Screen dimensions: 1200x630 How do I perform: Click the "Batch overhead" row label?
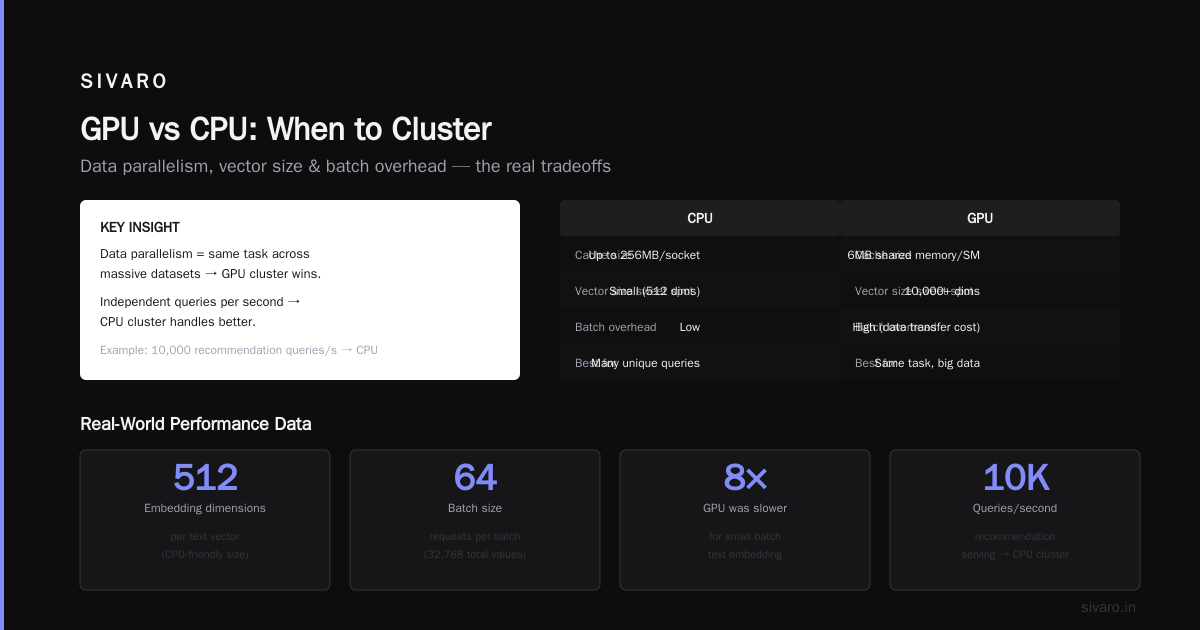616,327
